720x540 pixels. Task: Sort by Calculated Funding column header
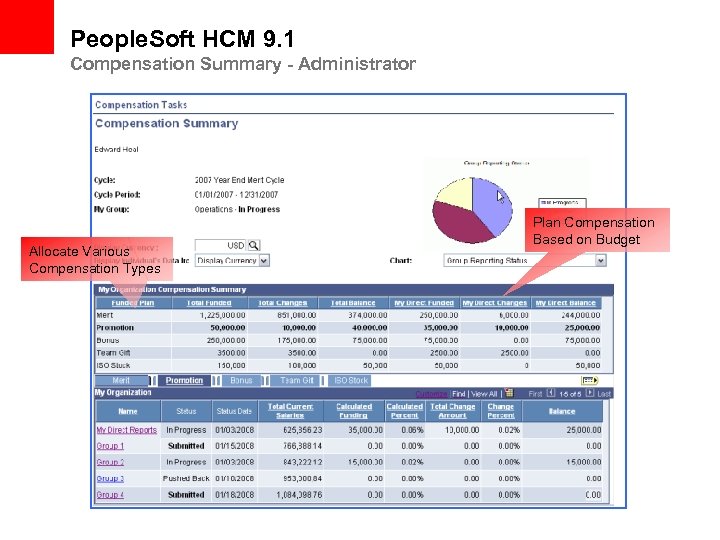pyautogui.click(x=354, y=411)
